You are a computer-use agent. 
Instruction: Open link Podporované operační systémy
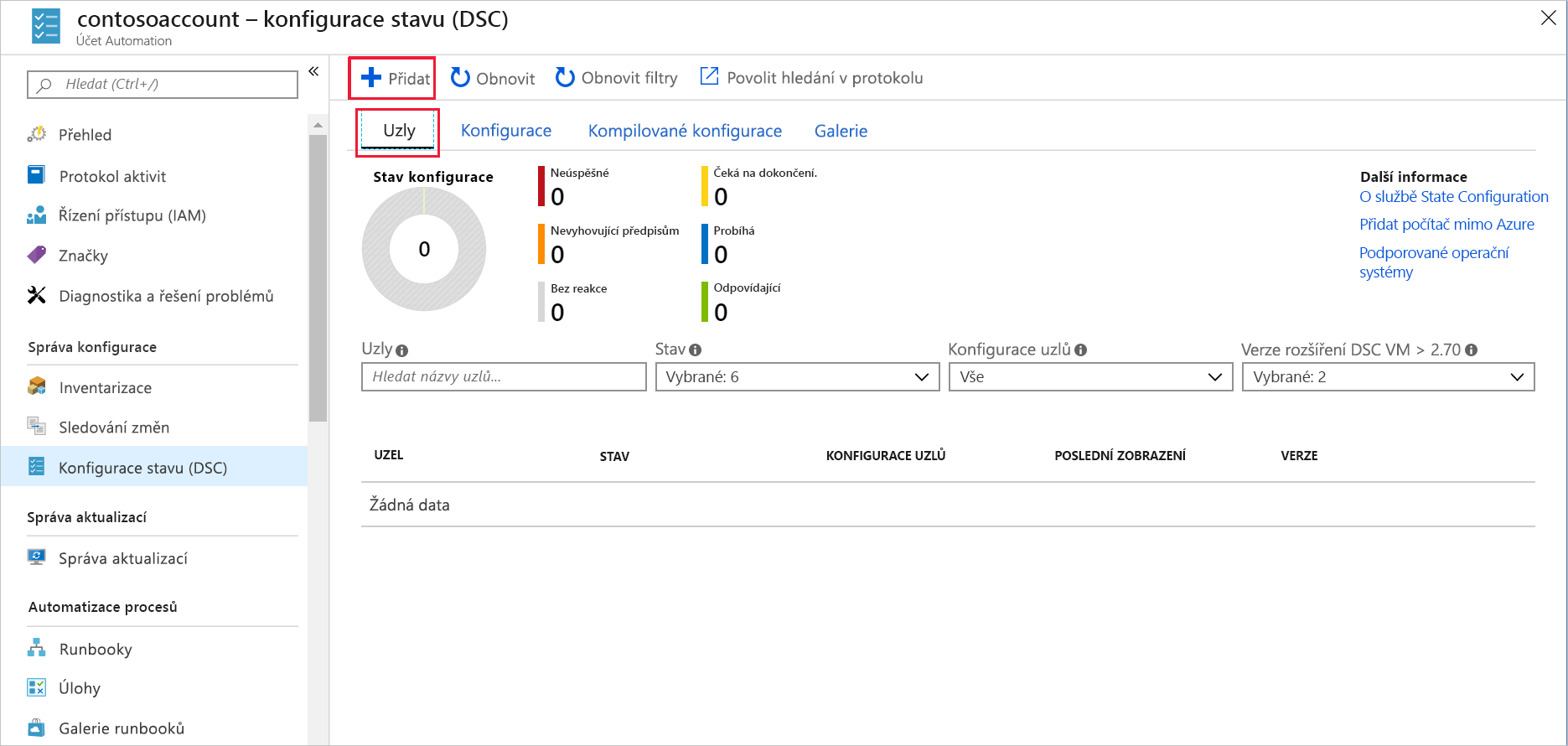pos(1434,262)
